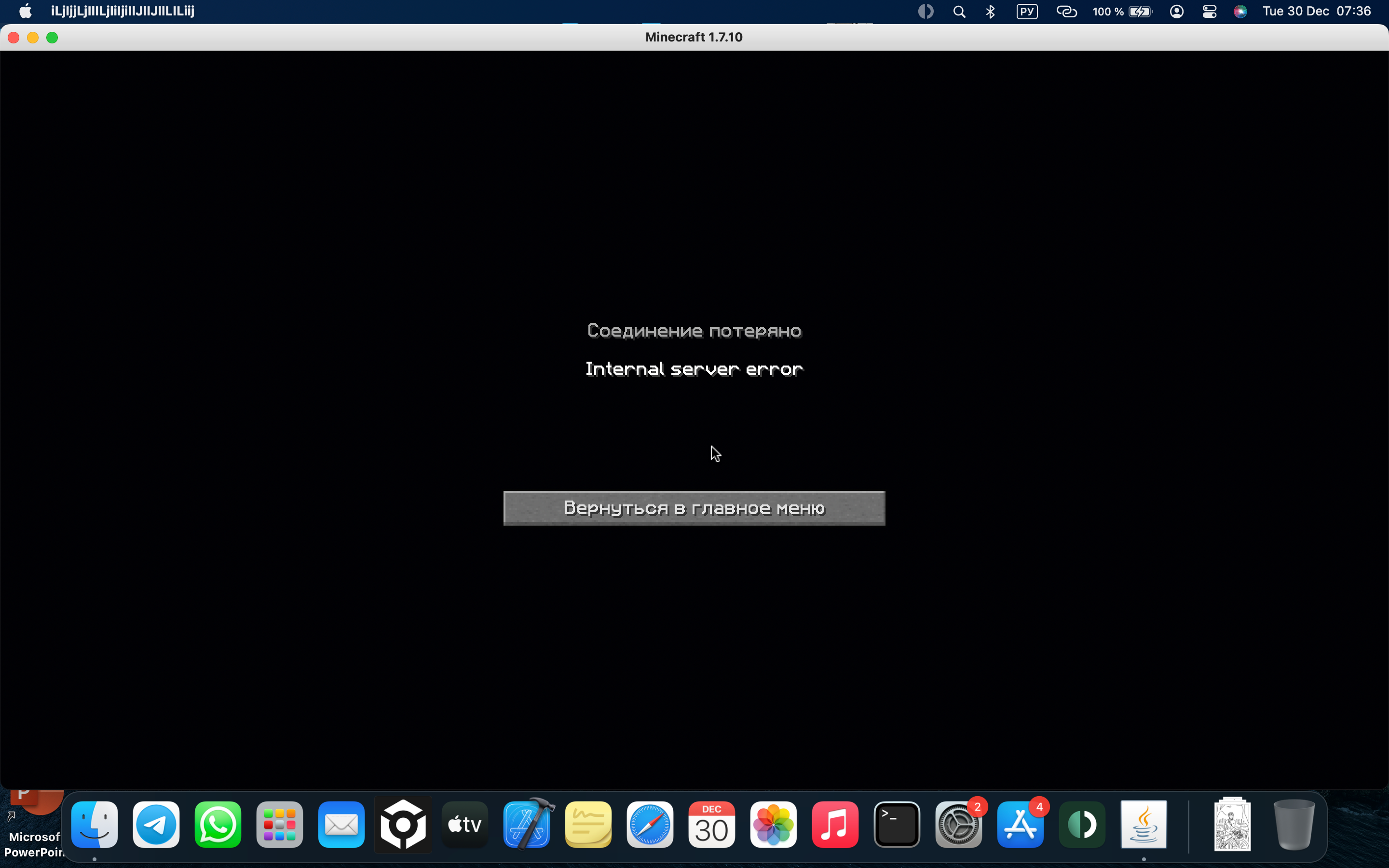1389x868 pixels.
Task: Open System Settings with badge
Action: [x=958, y=825]
